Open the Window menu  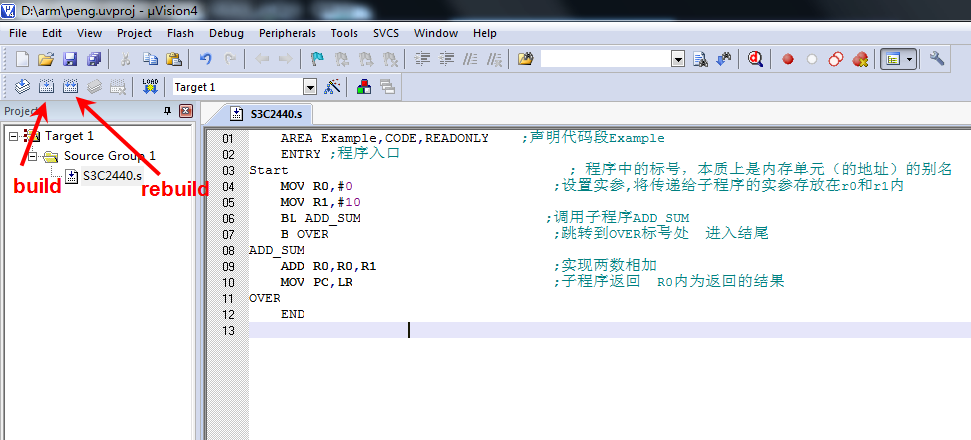click(x=436, y=33)
